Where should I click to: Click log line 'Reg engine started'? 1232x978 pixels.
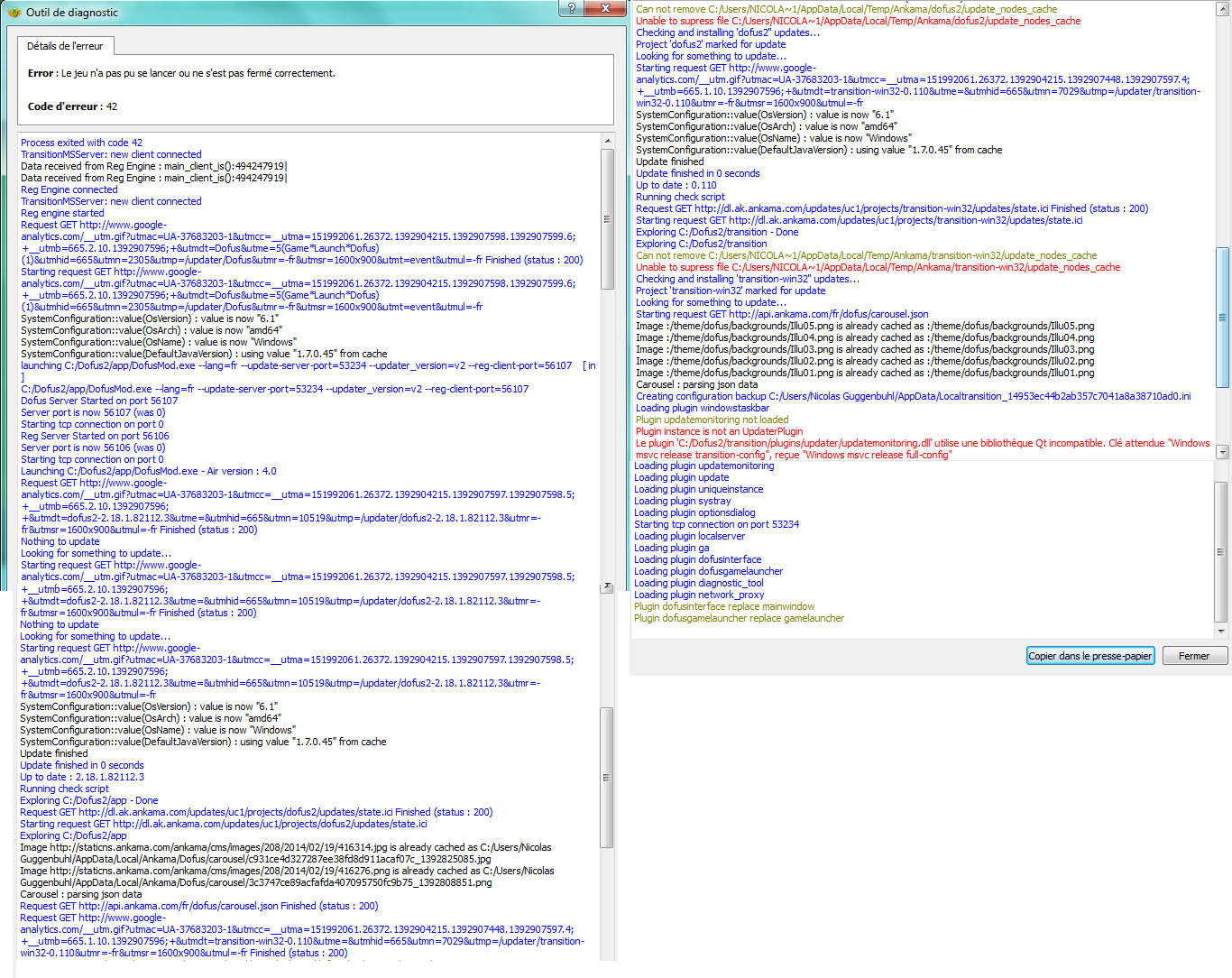(x=62, y=213)
